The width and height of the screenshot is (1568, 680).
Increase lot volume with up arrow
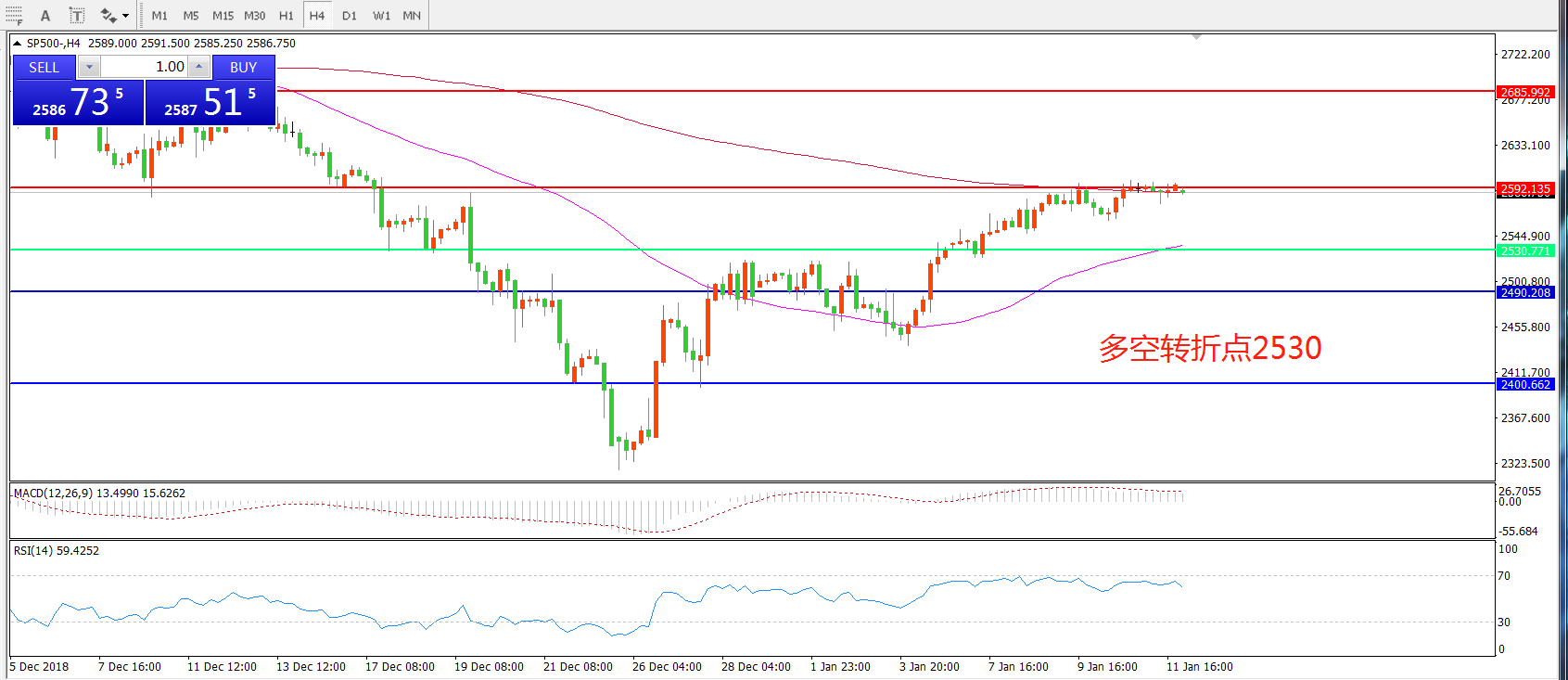click(x=198, y=67)
